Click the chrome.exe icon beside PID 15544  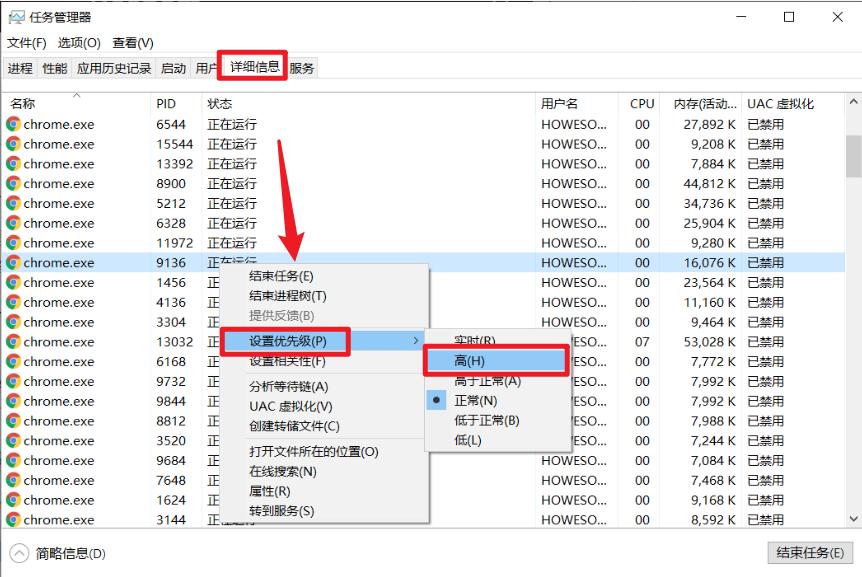pos(12,144)
